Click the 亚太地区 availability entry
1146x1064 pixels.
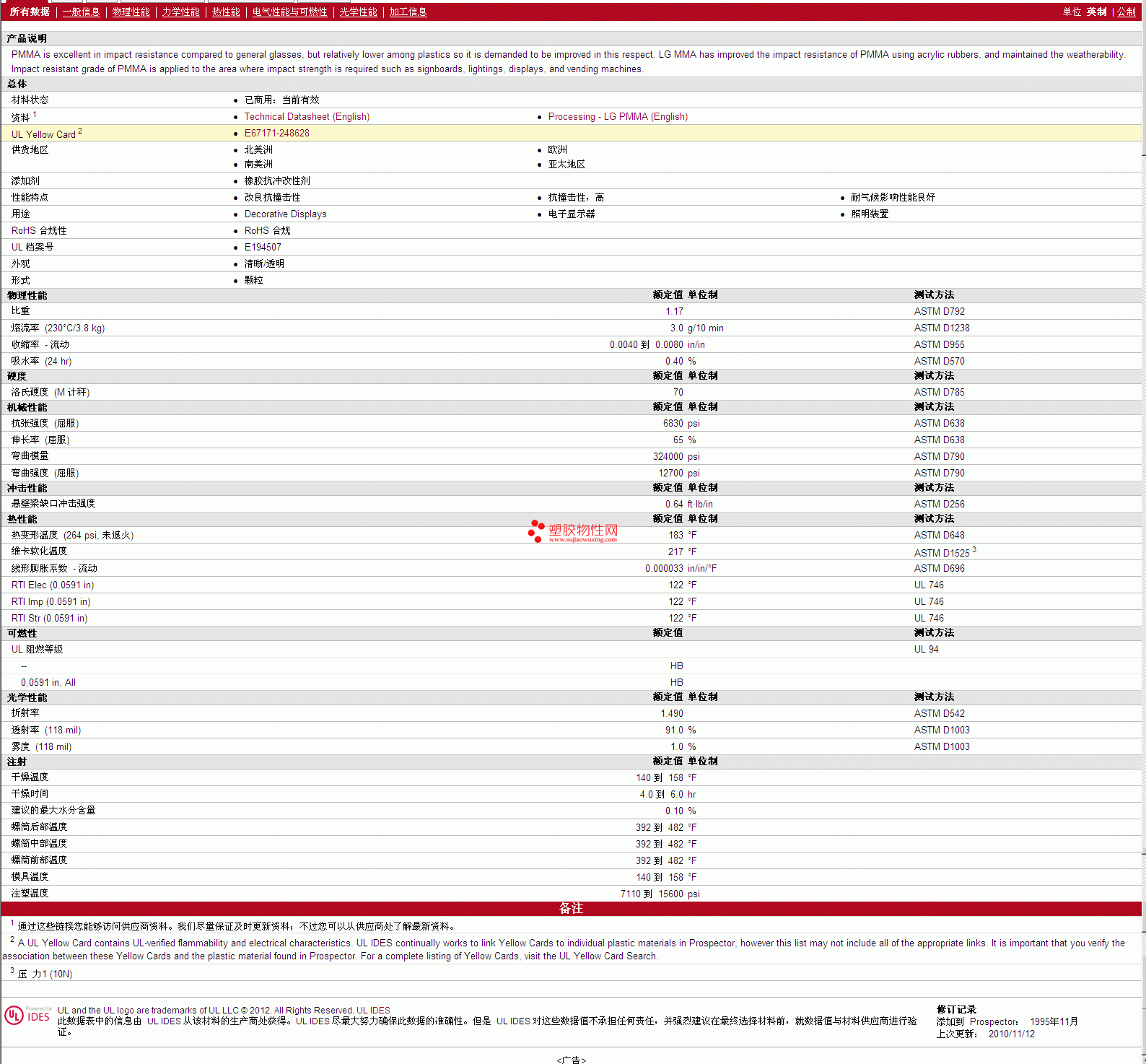click(567, 164)
